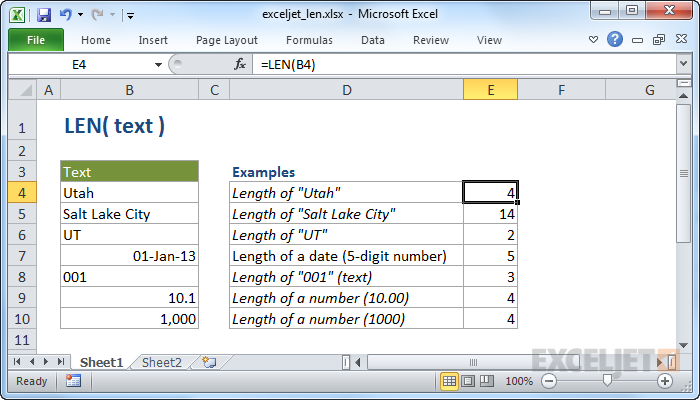Open the Name Box dropdown arrow

pos(159,64)
